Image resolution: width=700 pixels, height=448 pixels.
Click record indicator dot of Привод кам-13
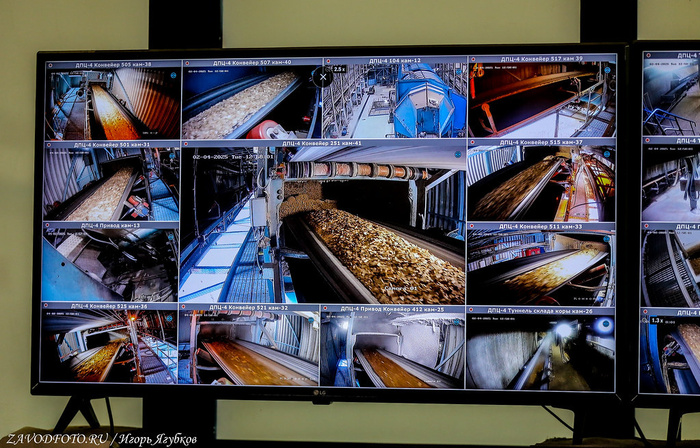(46, 227)
